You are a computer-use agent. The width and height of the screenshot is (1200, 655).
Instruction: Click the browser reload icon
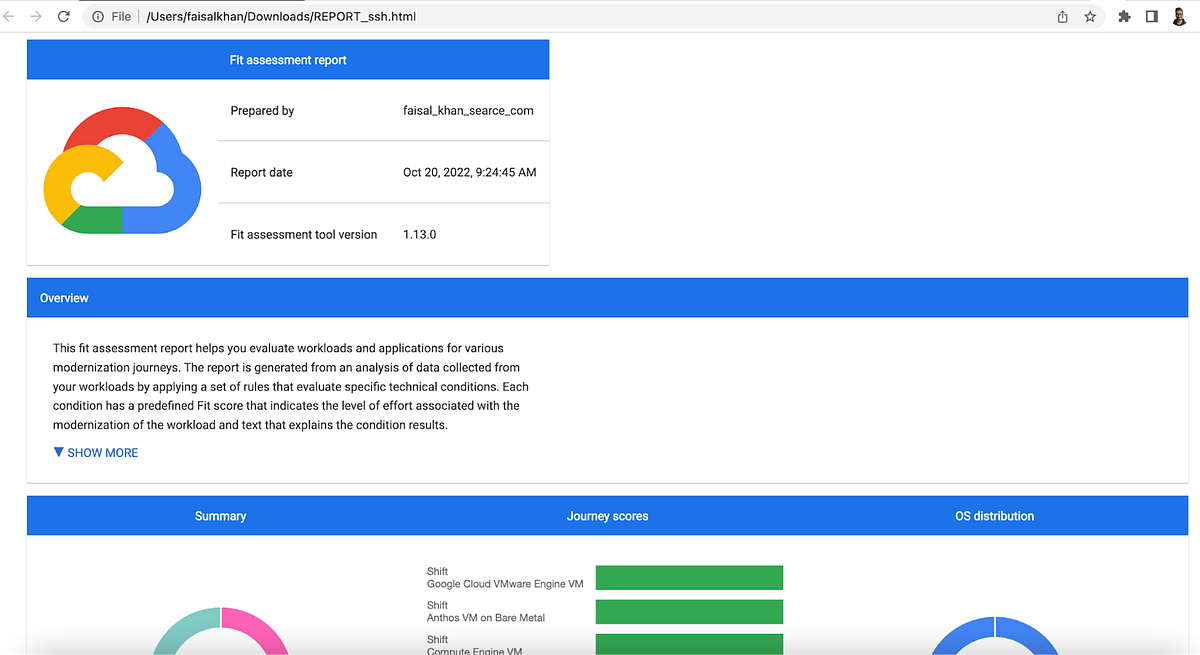tap(63, 16)
